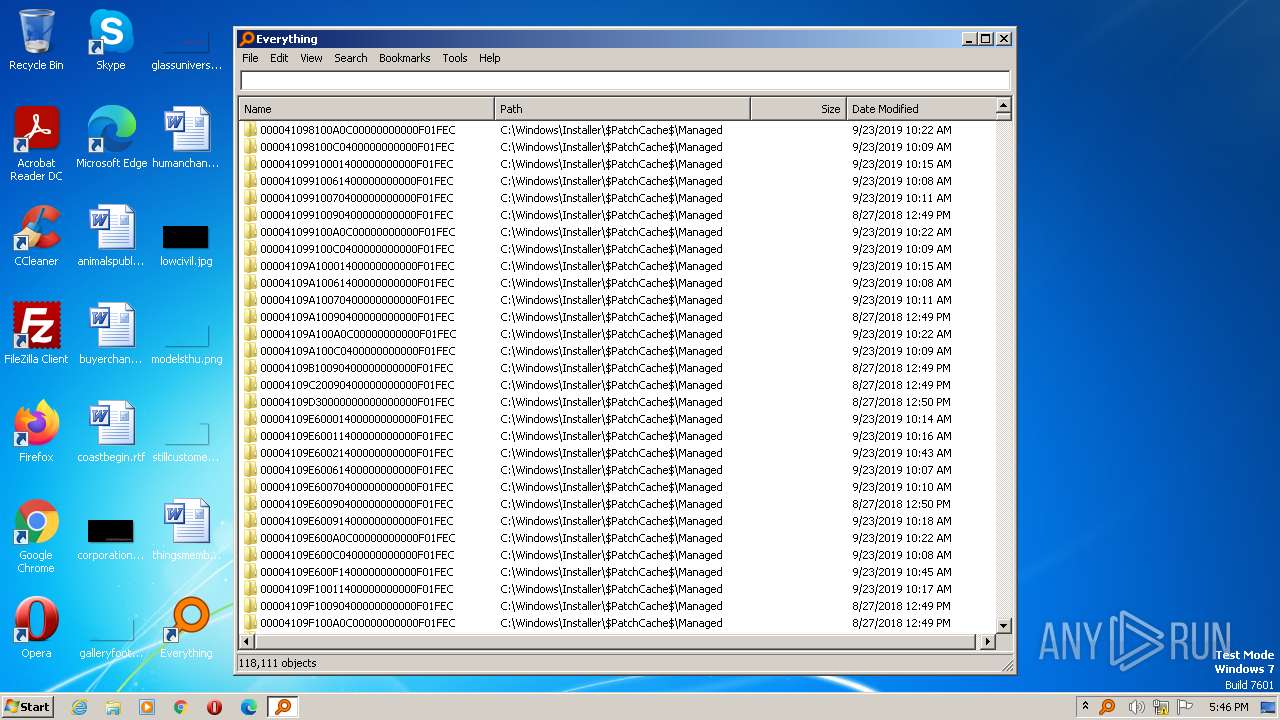Click the system clock 5:46 PM
1280x720 pixels.
point(1228,707)
